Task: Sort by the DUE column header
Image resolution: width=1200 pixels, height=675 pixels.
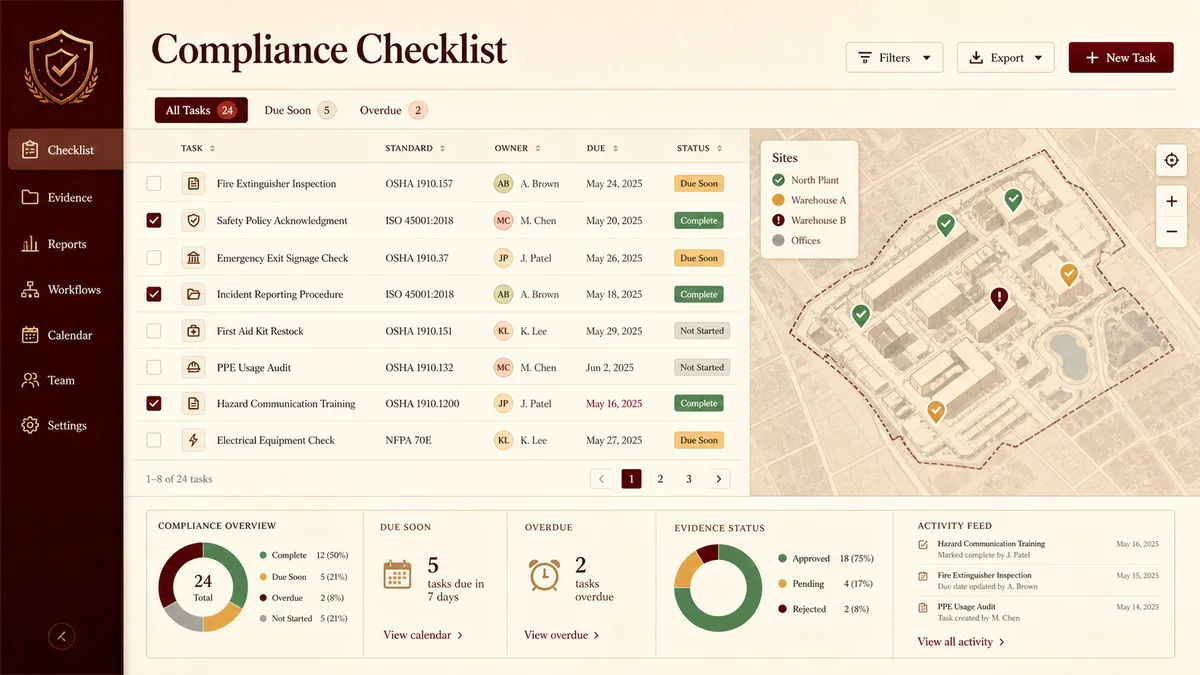Action: [602, 148]
